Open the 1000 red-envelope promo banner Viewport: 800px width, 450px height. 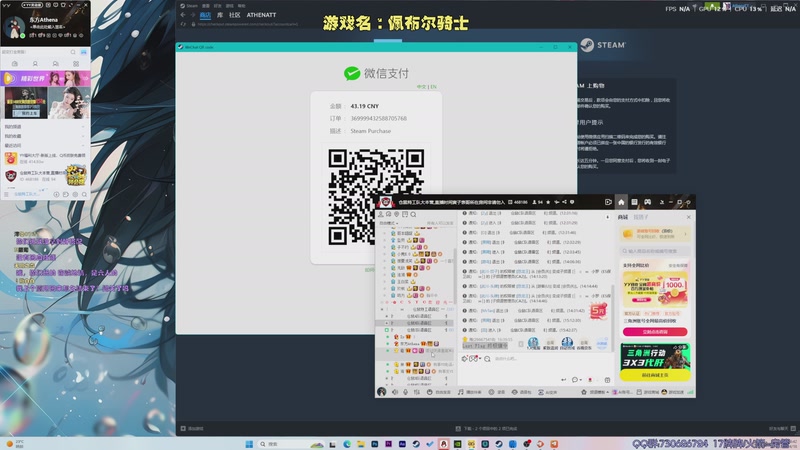pyautogui.click(x=655, y=288)
